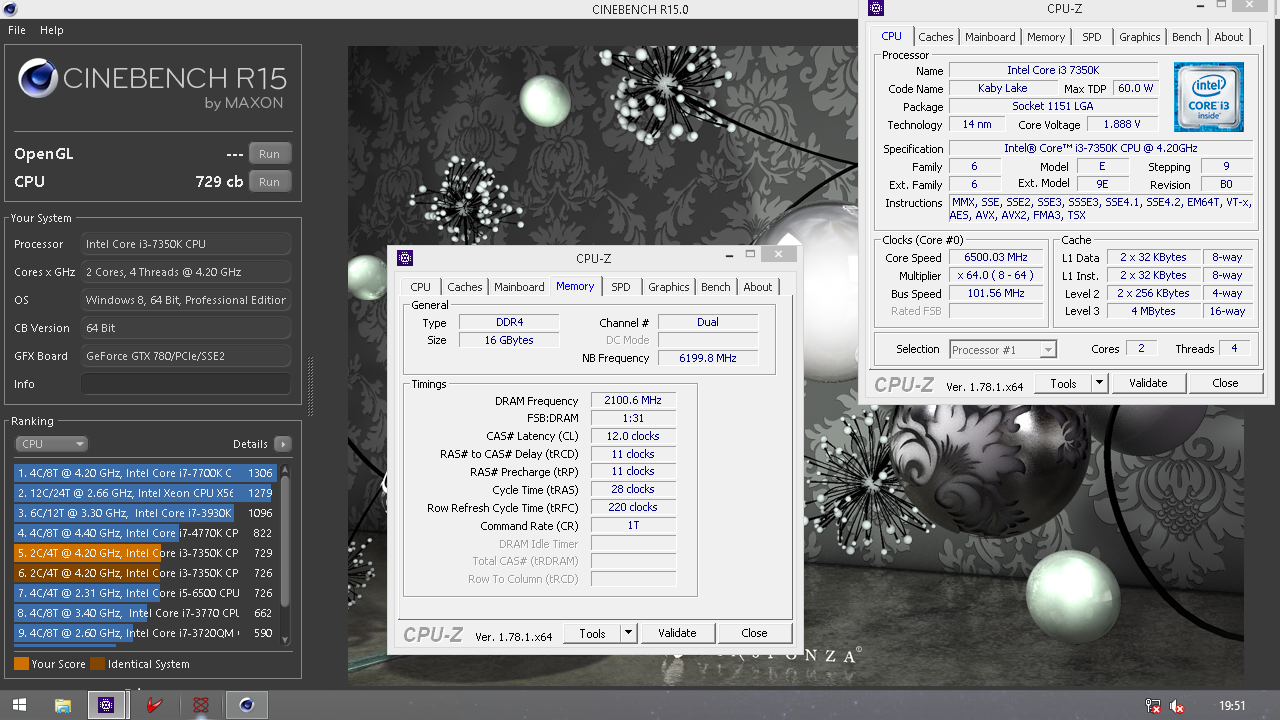The height and width of the screenshot is (720, 1280).
Task: Switch to About tab in CPU window
Action: 1228,37
